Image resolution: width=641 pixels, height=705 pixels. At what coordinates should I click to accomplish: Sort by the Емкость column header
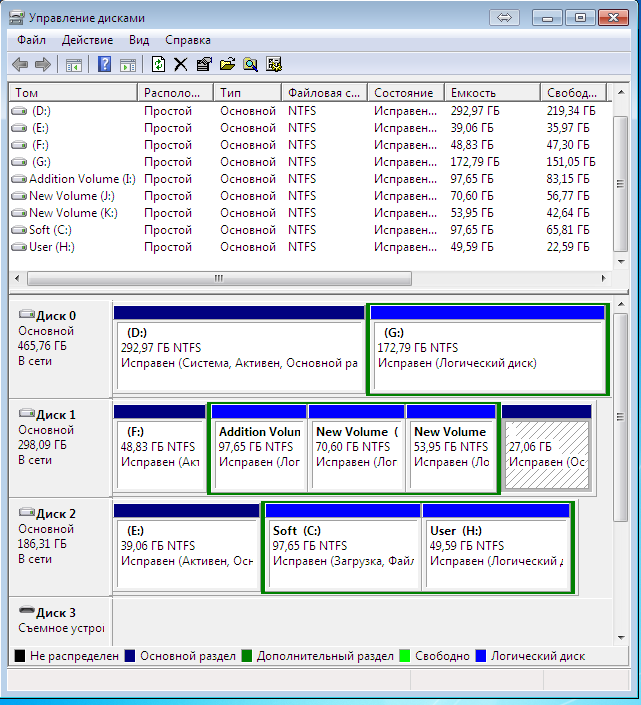pyautogui.click(x=493, y=93)
